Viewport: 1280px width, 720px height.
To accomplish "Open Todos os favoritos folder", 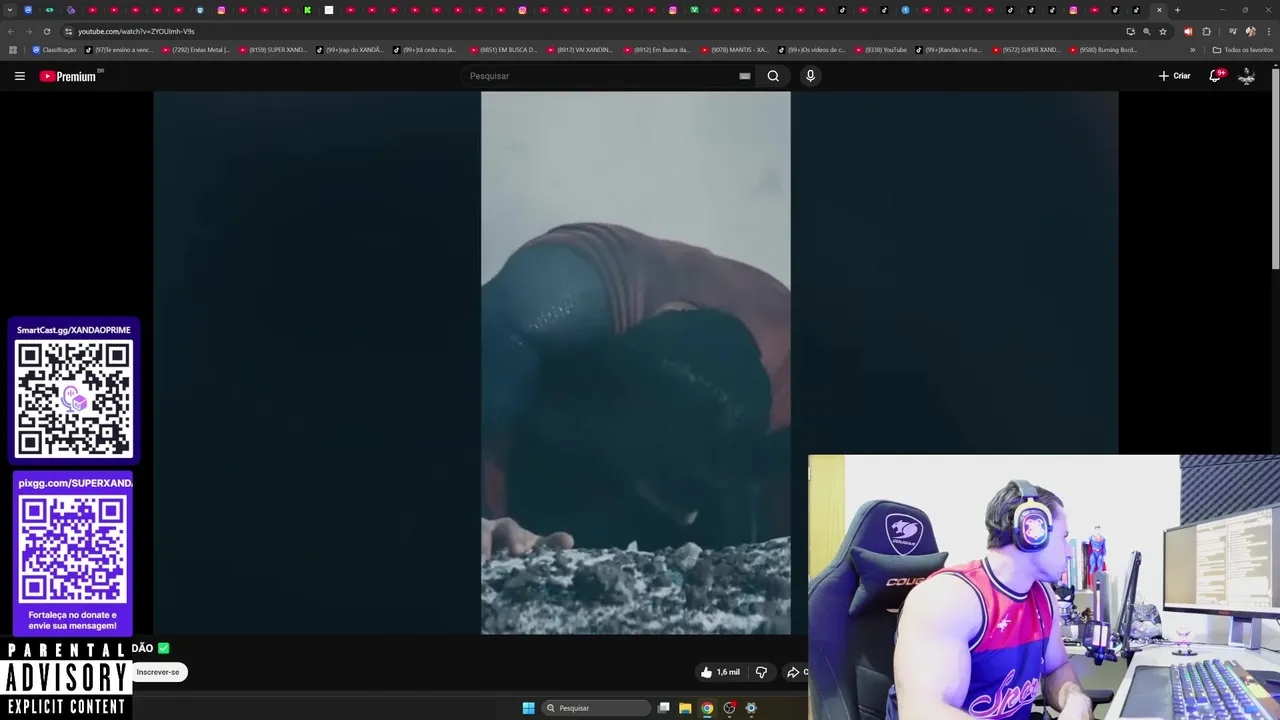I will pyautogui.click(x=1242, y=49).
